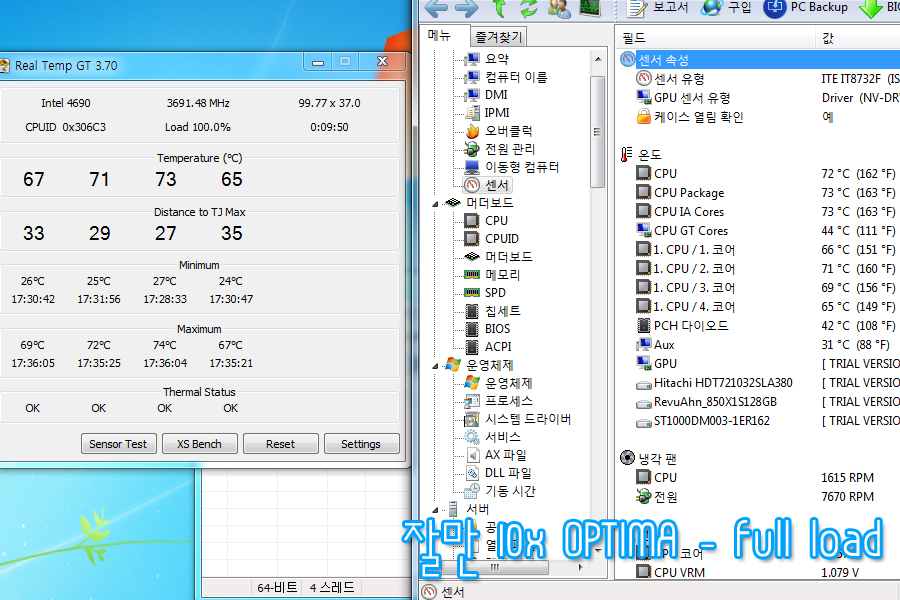
Task: Select the Hitachi HDT721032SLA380 row
Action: [x=759, y=382]
